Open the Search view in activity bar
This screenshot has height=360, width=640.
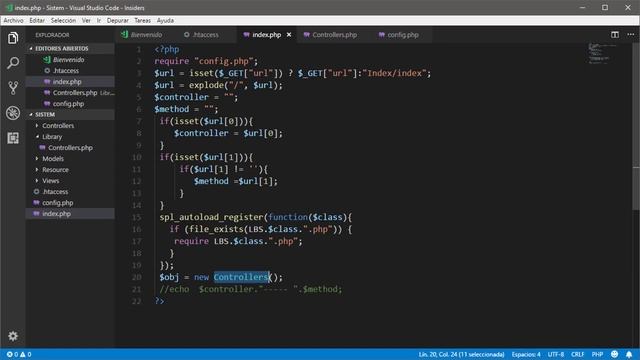[x=13, y=63]
